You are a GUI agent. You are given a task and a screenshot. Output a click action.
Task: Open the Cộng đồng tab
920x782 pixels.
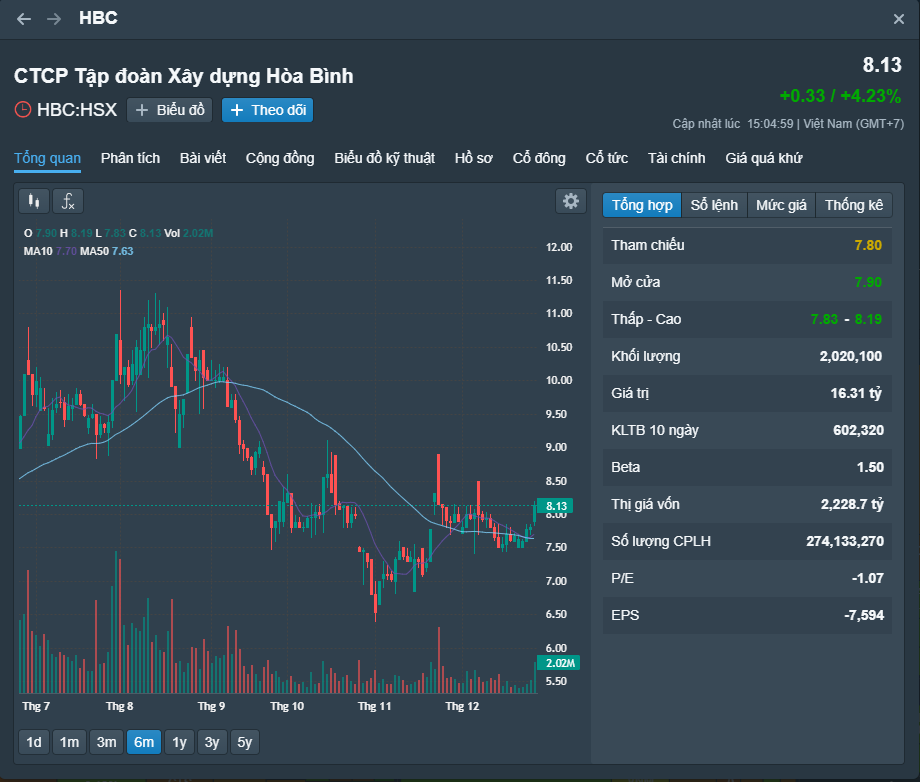pos(280,158)
